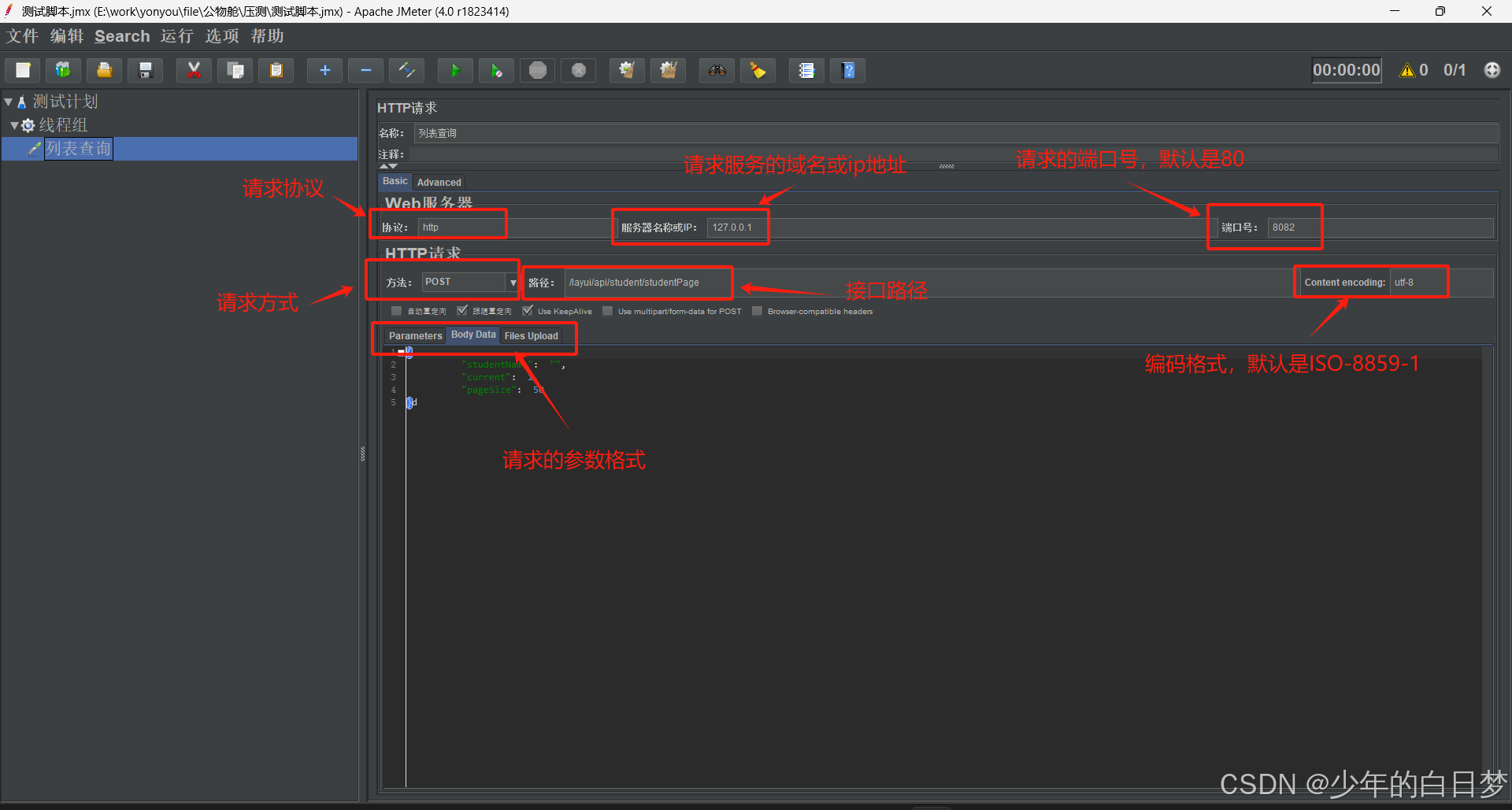Image resolution: width=1512 pixels, height=810 pixels.
Task: Switch to the Files Upload tab
Action: click(x=531, y=335)
